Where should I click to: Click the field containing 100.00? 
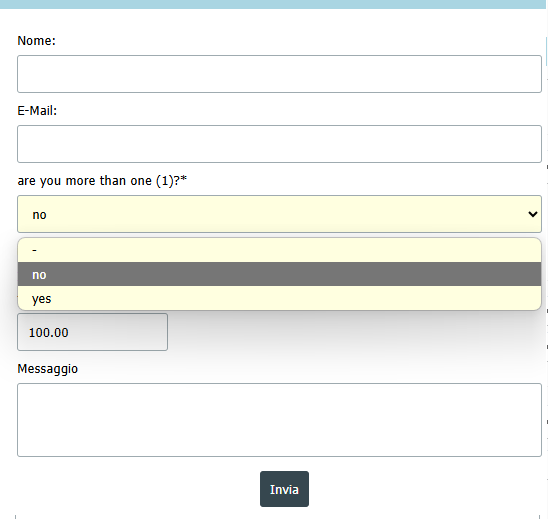click(92, 332)
